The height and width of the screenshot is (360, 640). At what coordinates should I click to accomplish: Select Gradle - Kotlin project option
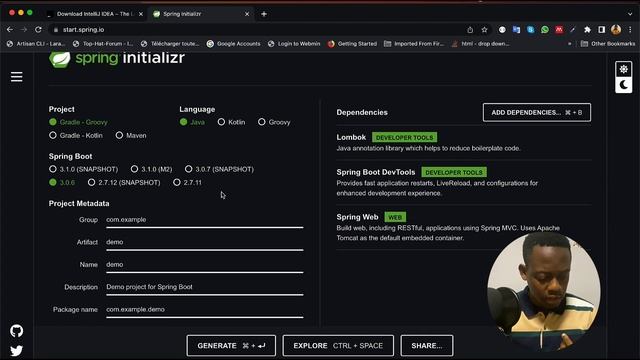[x=76, y=135]
